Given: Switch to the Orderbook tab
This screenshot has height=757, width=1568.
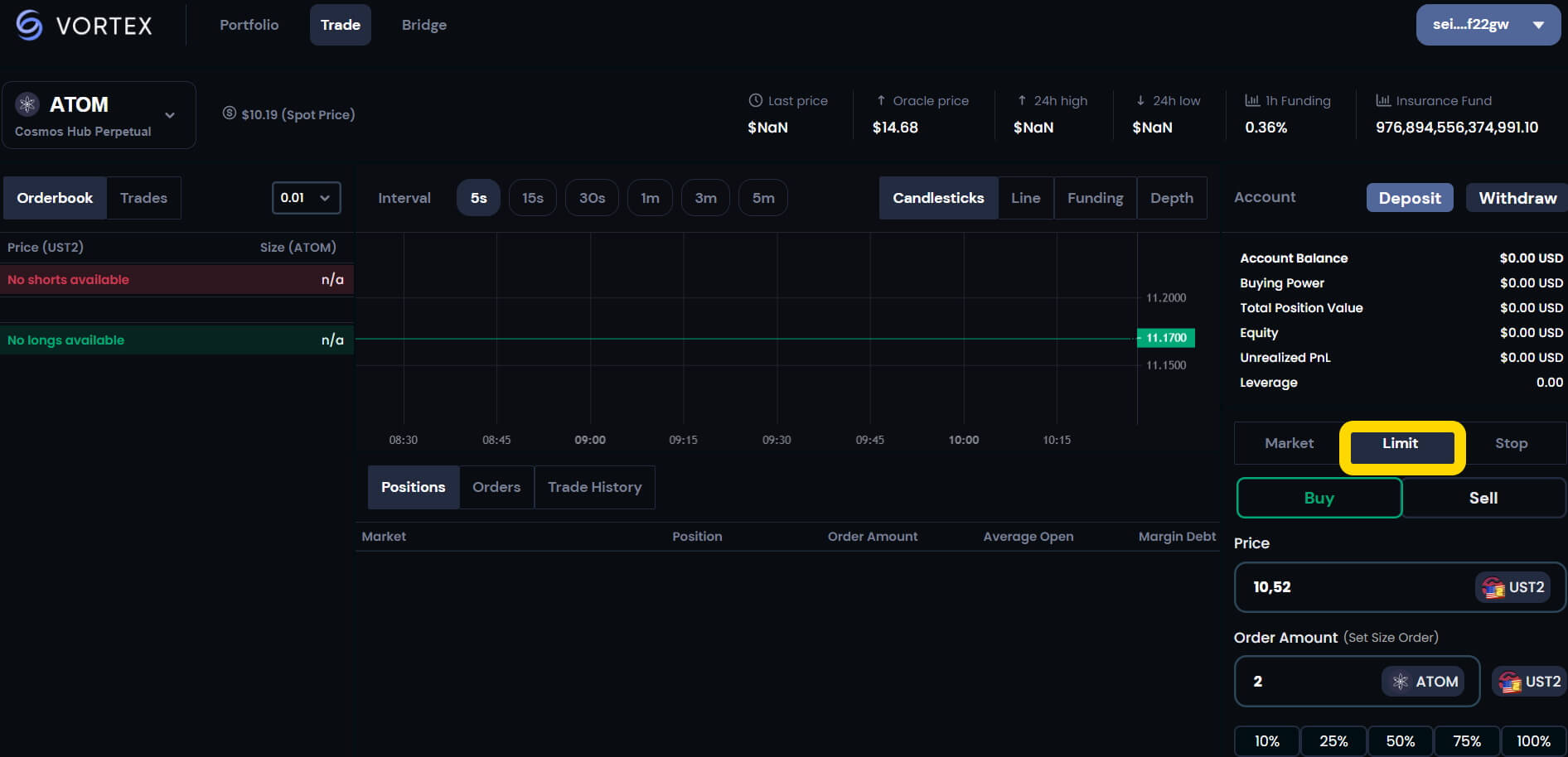Looking at the screenshot, I should coord(55,198).
